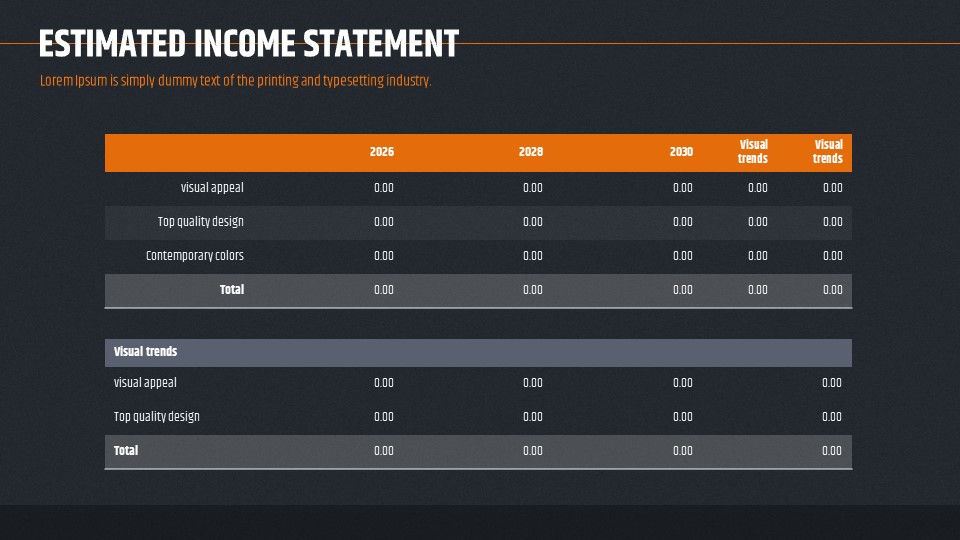Click the 2026 value for Contemporary colors
Screen dimensions: 960x540
click(384, 256)
